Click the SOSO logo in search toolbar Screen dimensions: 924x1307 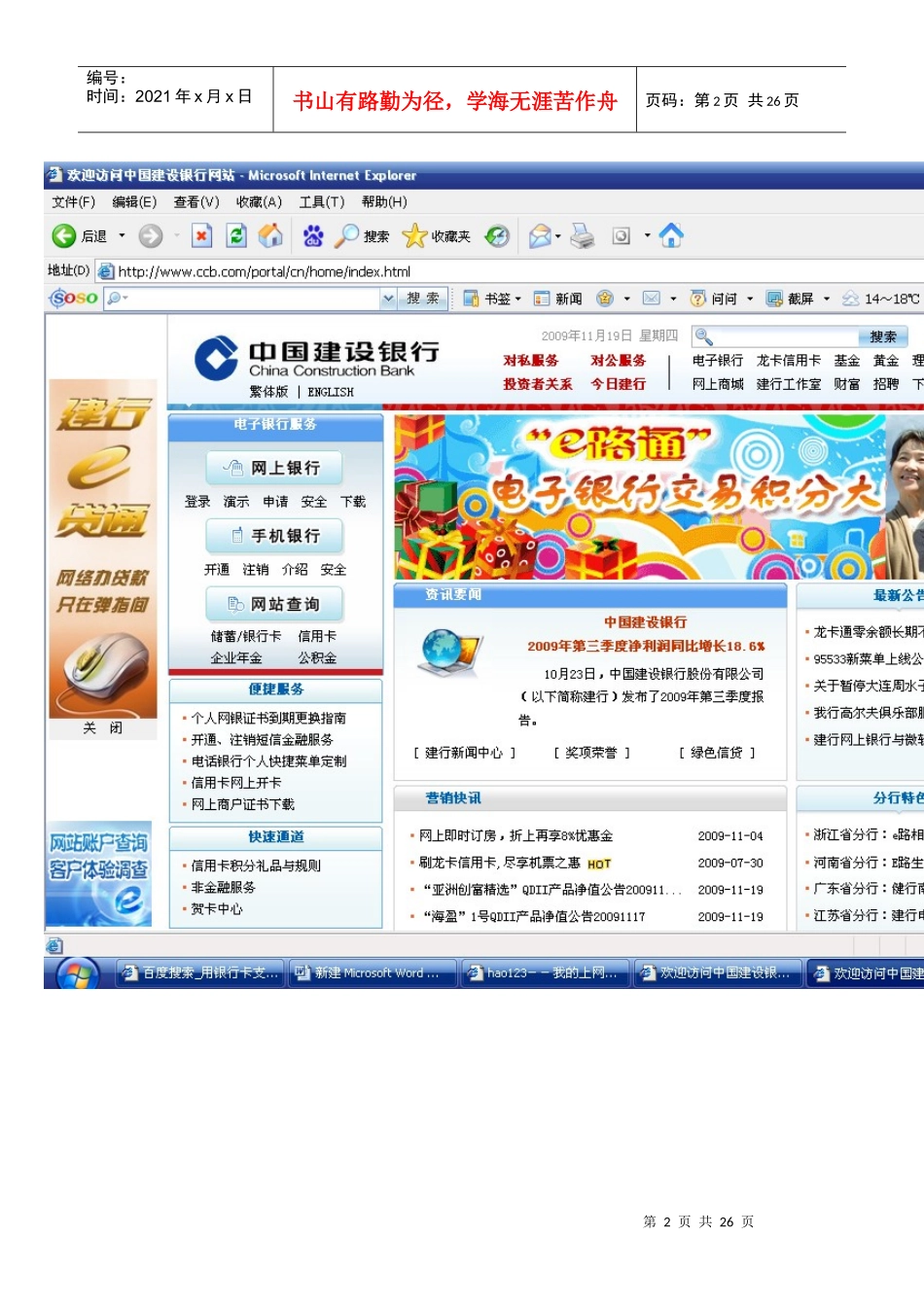point(75,299)
